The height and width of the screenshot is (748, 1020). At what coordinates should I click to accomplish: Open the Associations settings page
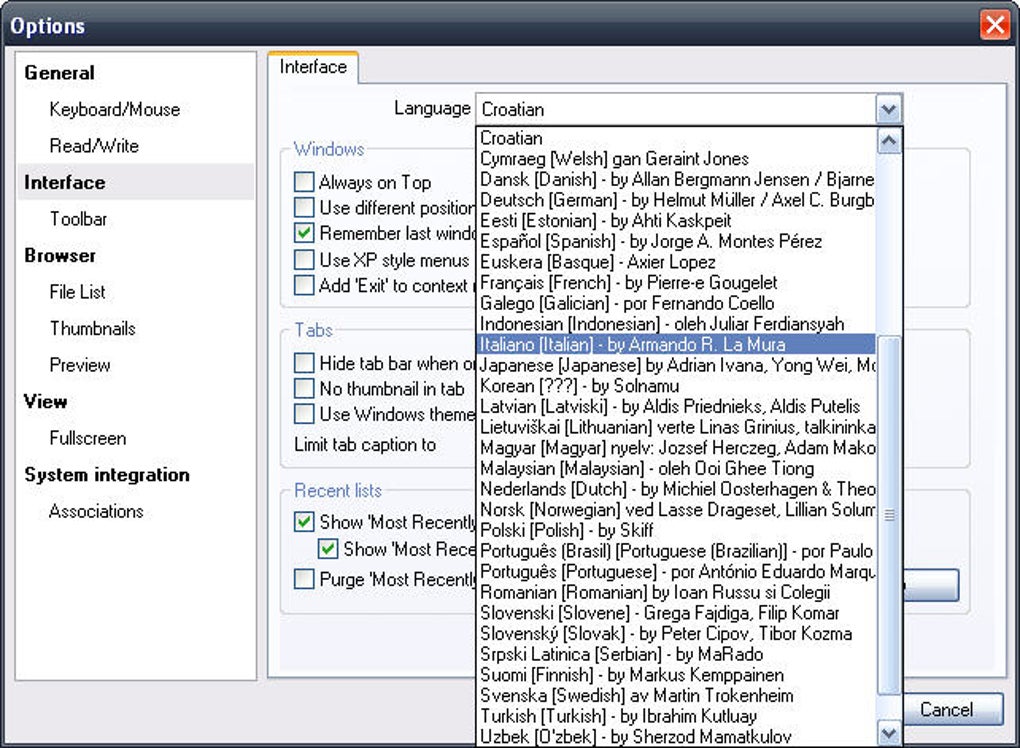(x=96, y=511)
